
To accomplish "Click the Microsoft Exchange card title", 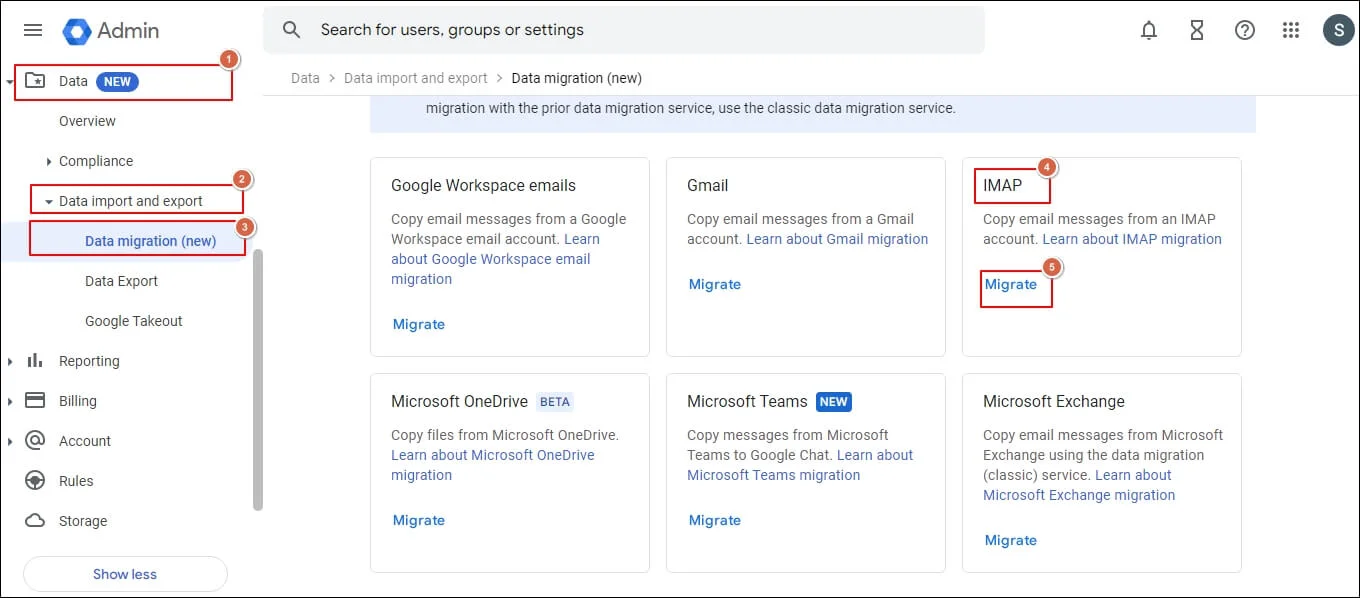I will pos(1054,401).
